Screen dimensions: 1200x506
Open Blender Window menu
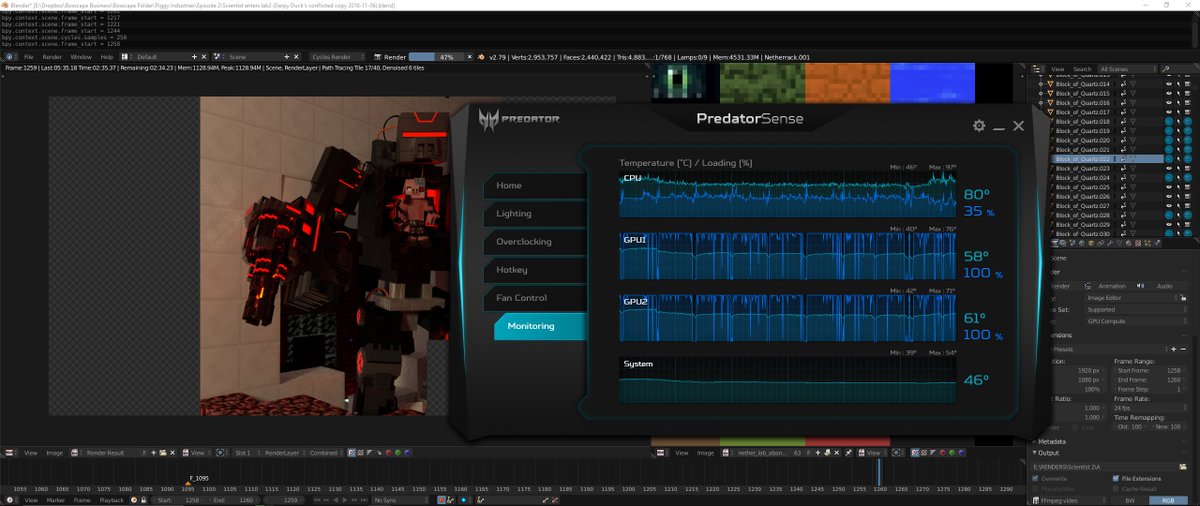coord(79,57)
